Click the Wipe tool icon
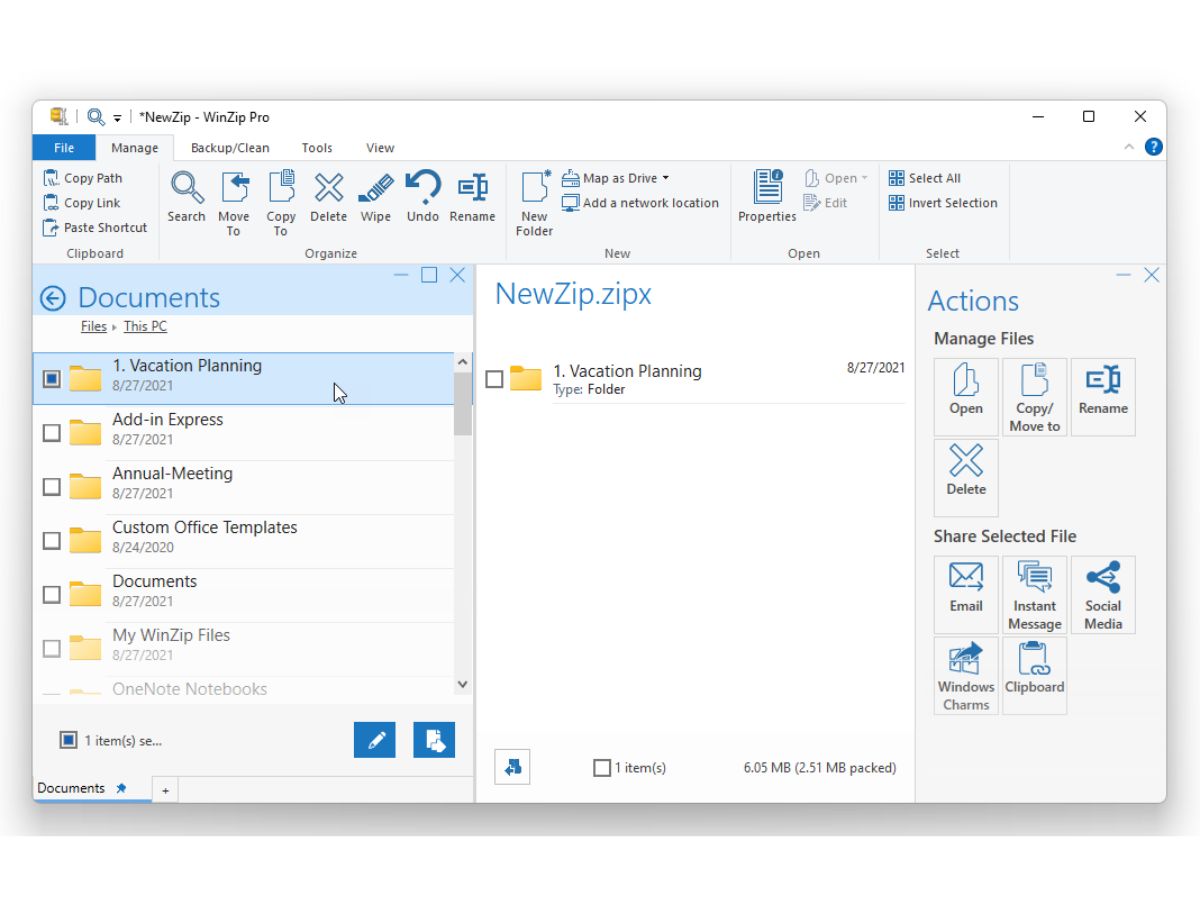The height and width of the screenshot is (900, 1200). pos(376,197)
